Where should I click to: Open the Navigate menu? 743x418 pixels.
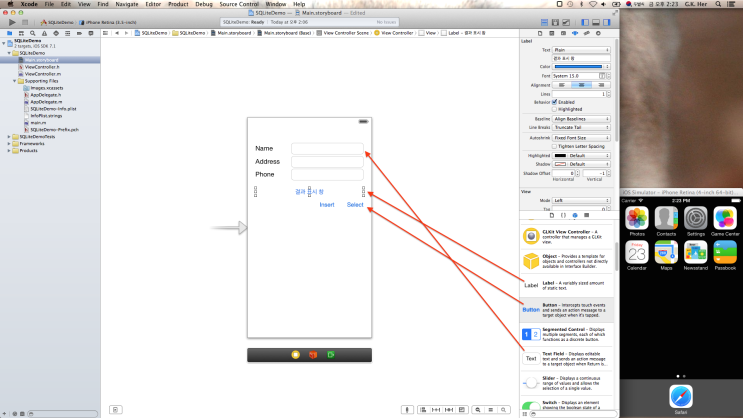(x=127, y=4)
